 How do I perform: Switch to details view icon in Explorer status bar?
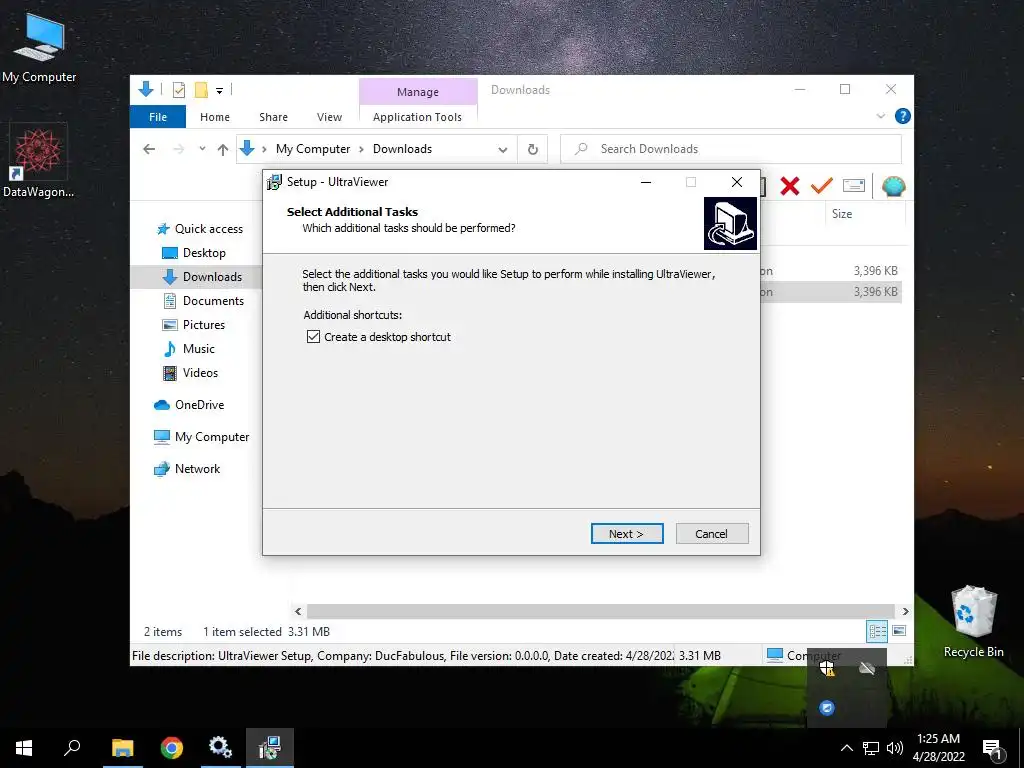(877, 631)
